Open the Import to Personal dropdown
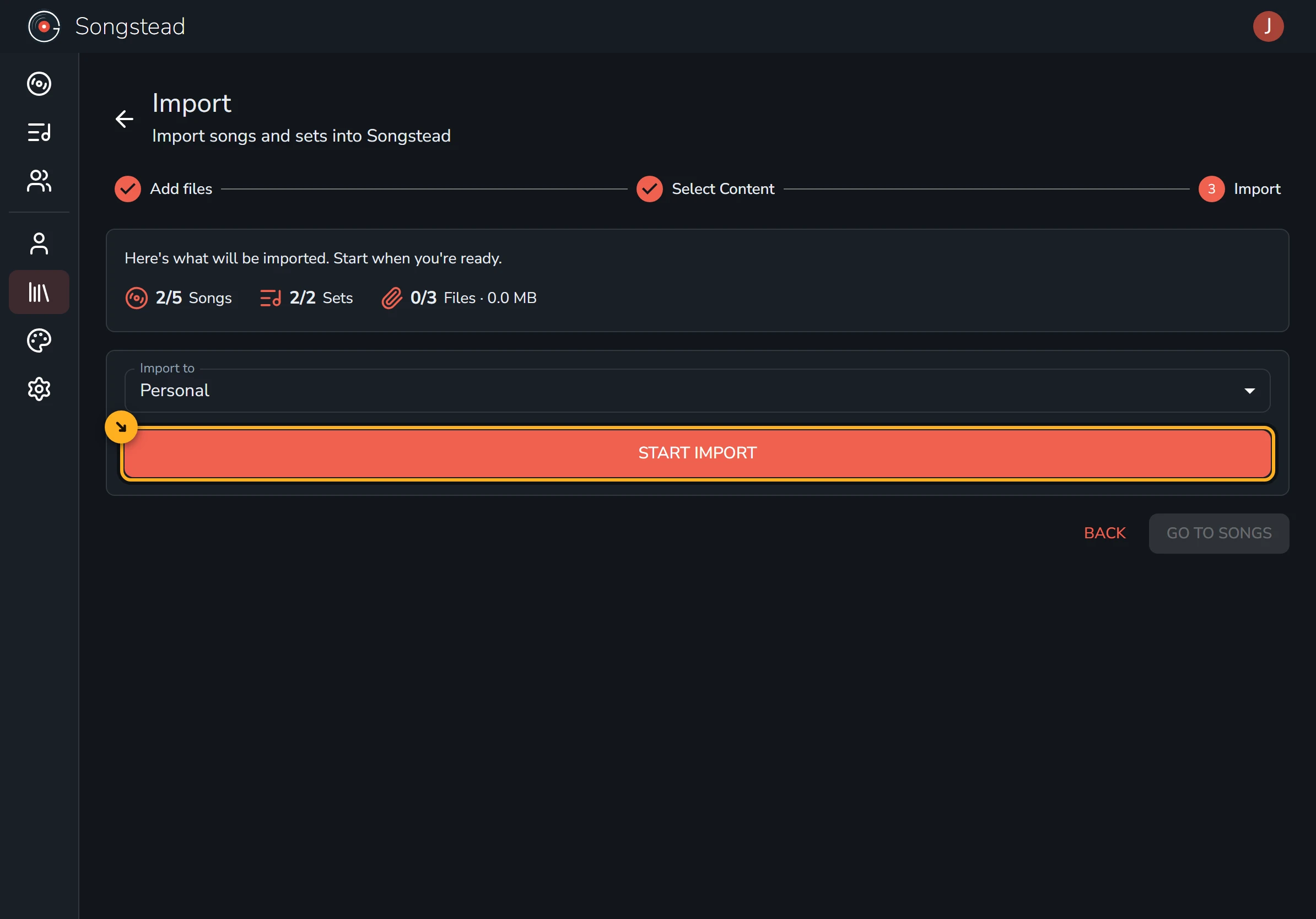 [697, 391]
